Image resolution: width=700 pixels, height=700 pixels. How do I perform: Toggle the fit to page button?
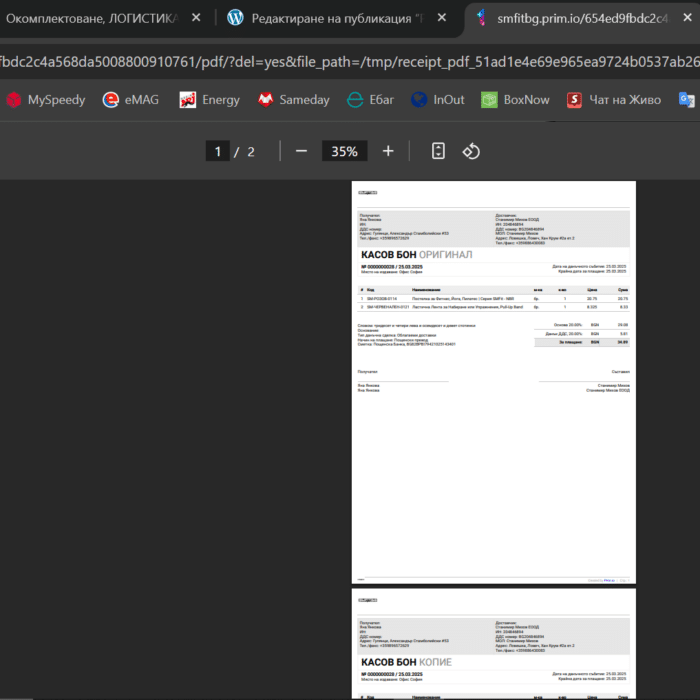[437, 151]
